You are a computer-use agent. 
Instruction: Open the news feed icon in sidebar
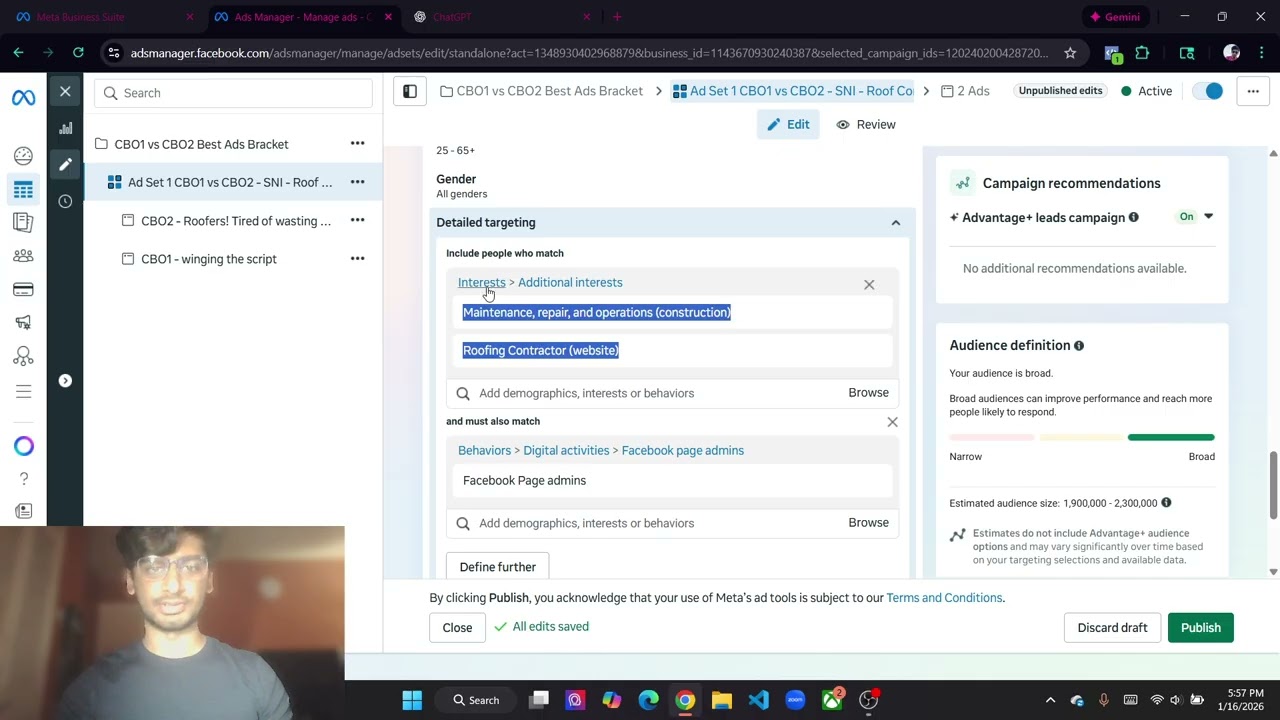click(x=23, y=511)
